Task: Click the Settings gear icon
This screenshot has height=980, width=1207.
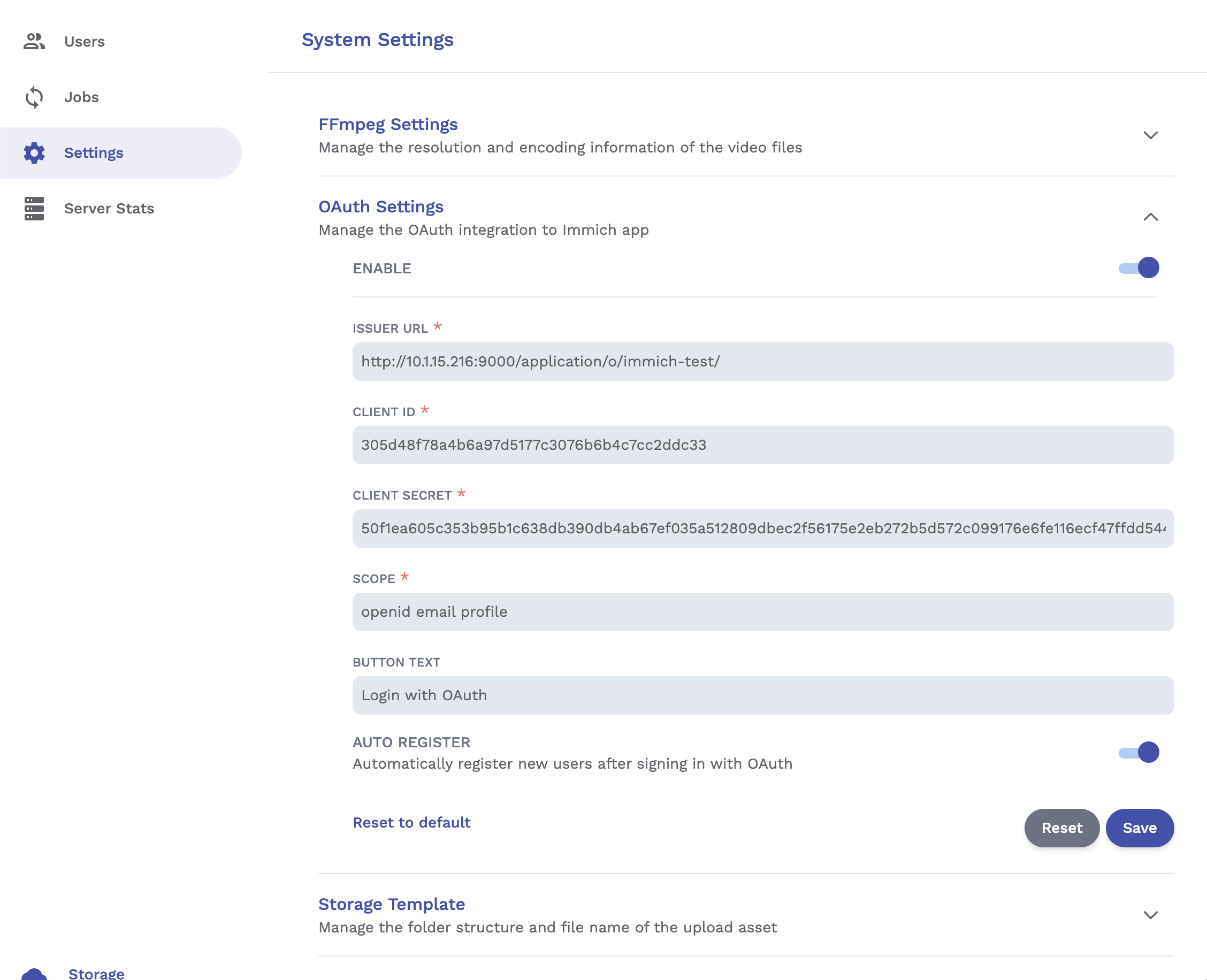Action: 34,153
